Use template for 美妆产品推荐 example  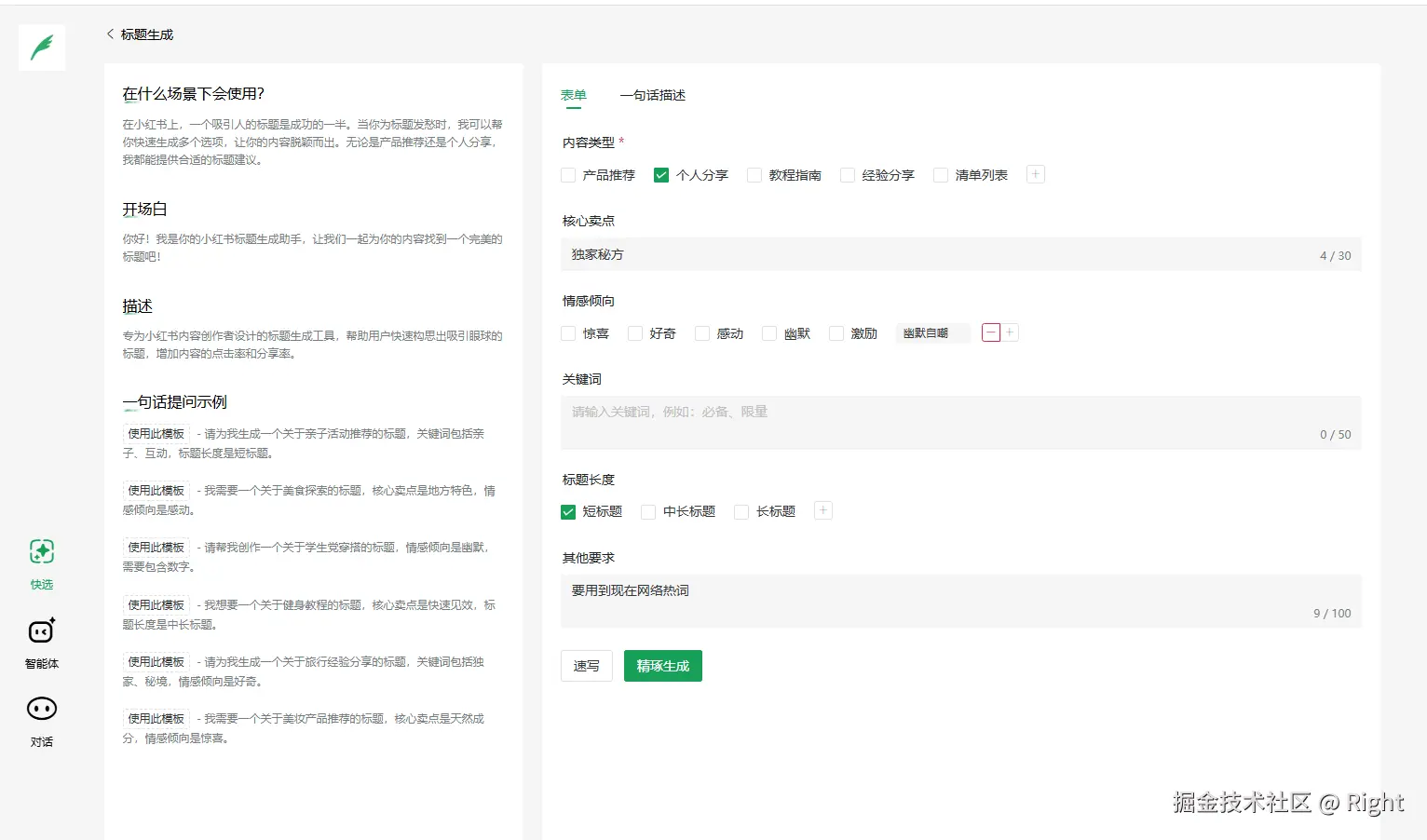[x=156, y=718]
